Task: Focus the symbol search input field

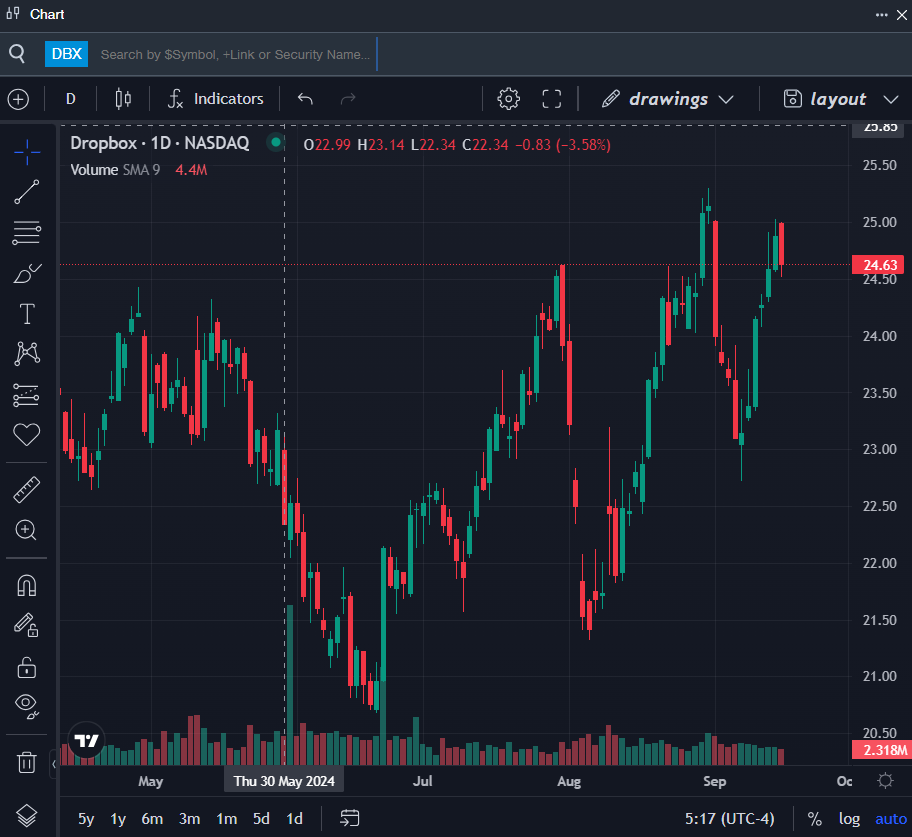Action: [x=235, y=55]
